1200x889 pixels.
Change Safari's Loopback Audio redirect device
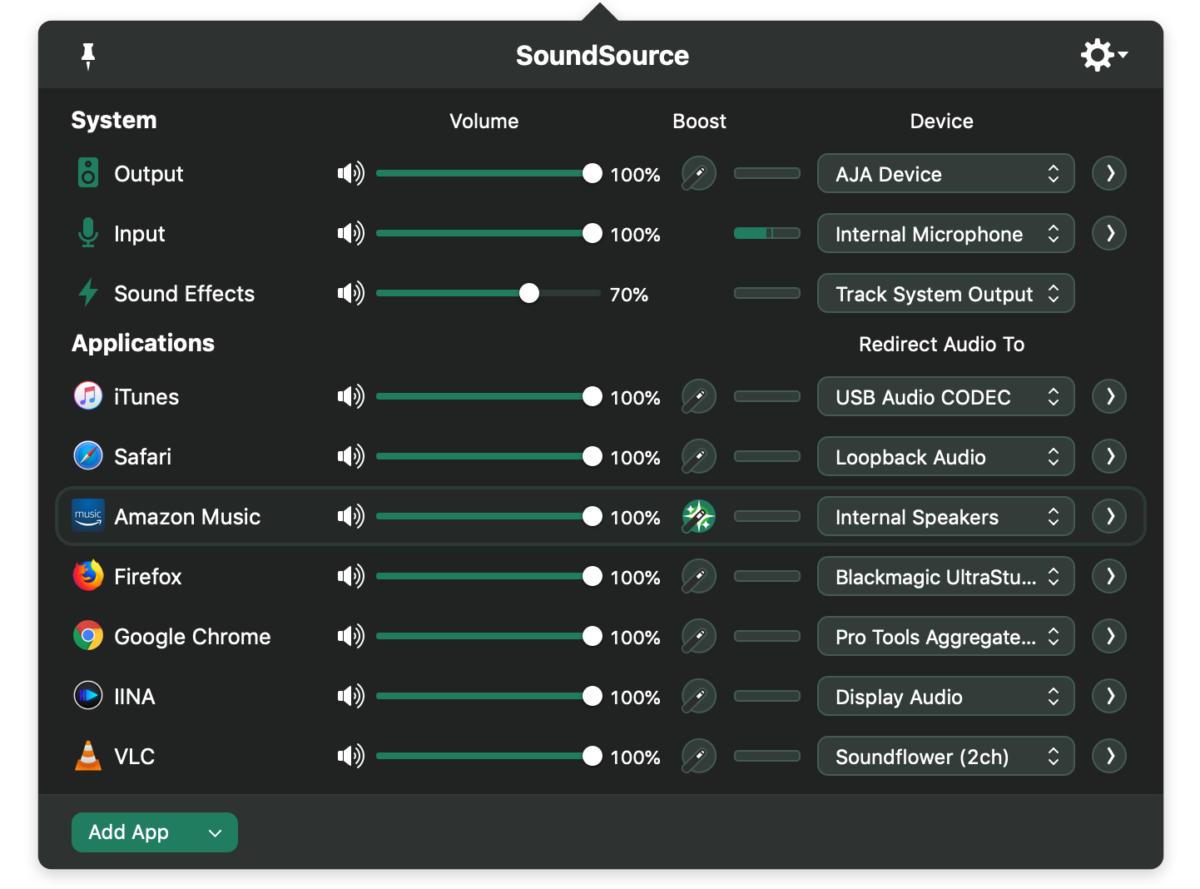[x=945, y=457]
